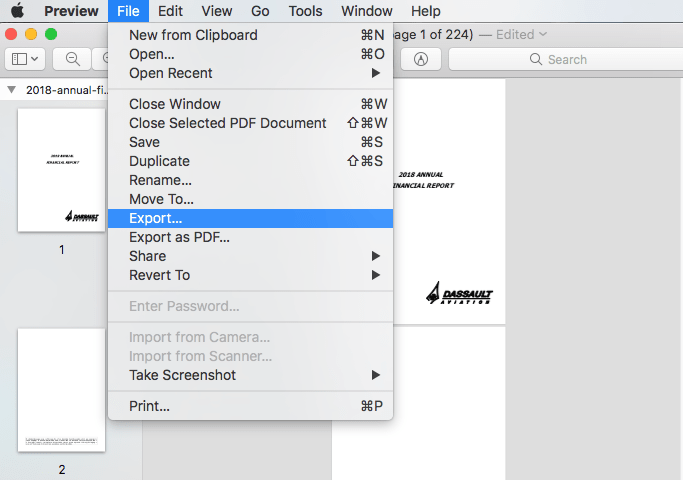The width and height of the screenshot is (683, 480).
Task: Click the green full-screen window button
Action: [52, 34]
